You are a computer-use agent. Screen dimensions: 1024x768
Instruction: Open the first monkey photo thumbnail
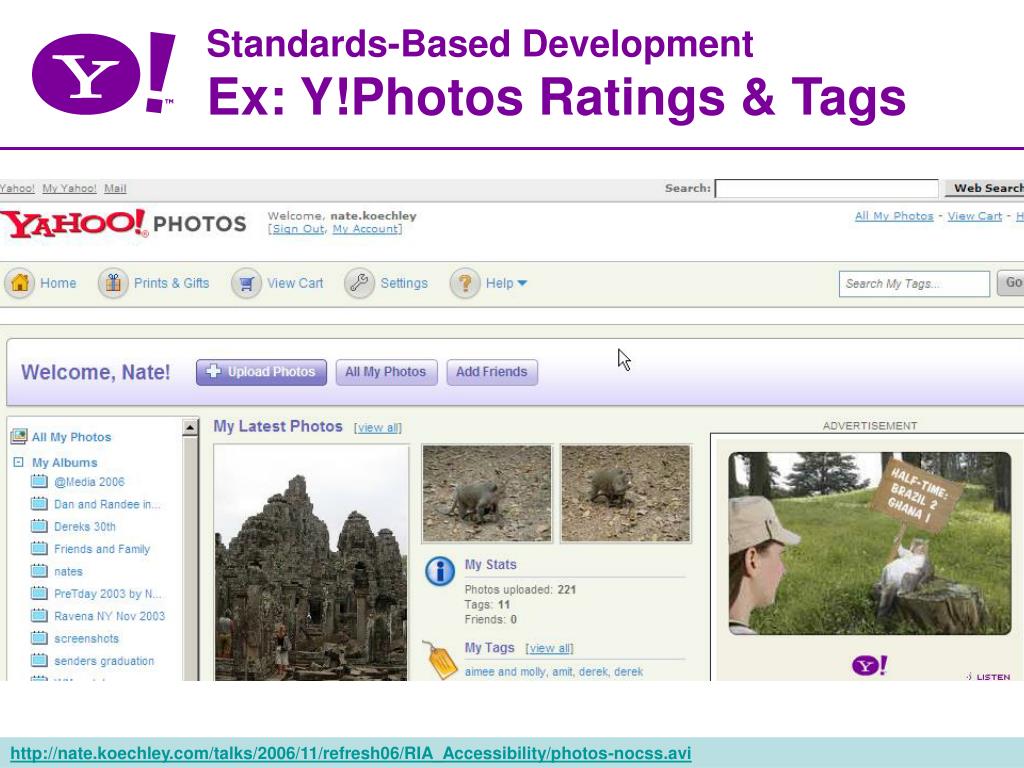(487, 494)
